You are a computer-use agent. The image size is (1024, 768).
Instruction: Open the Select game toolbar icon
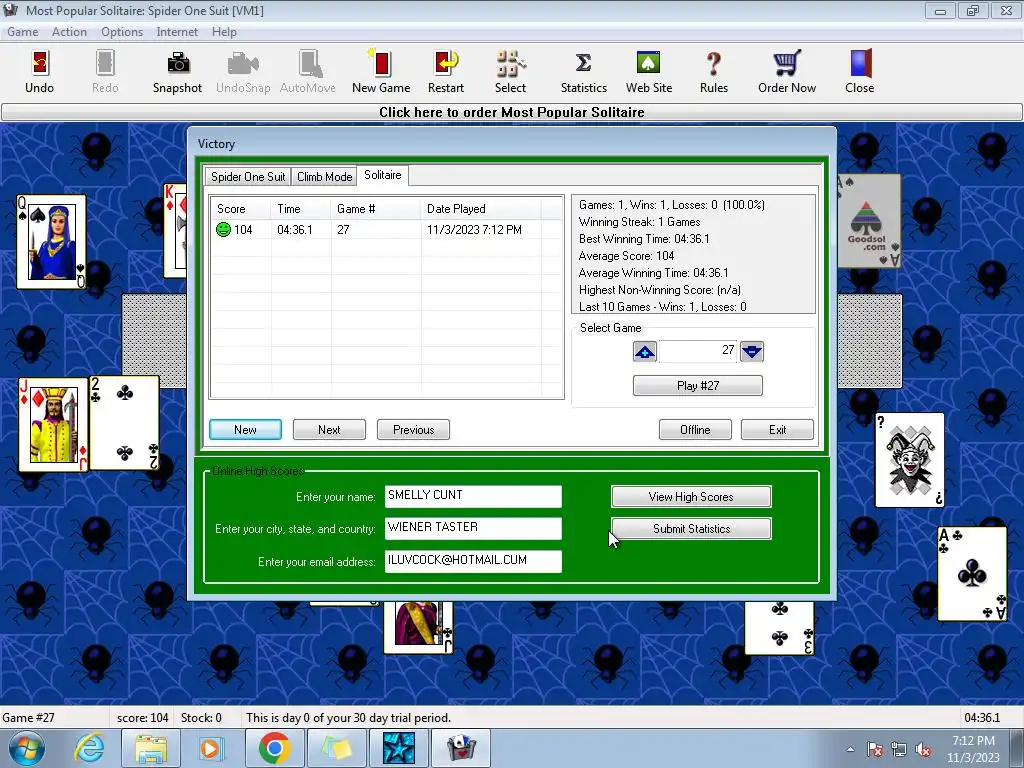click(510, 71)
